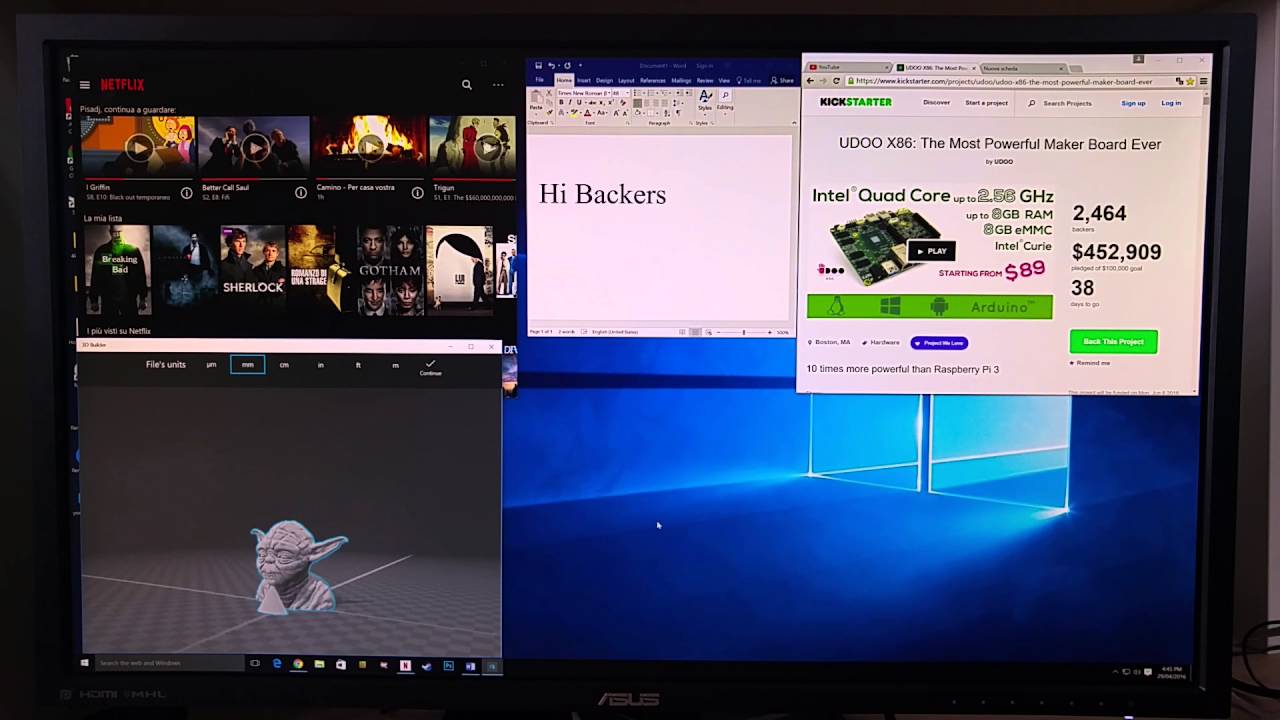The width and height of the screenshot is (1280, 720).
Task: Click Save icon in Word title bar
Action: tap(539, 65)
